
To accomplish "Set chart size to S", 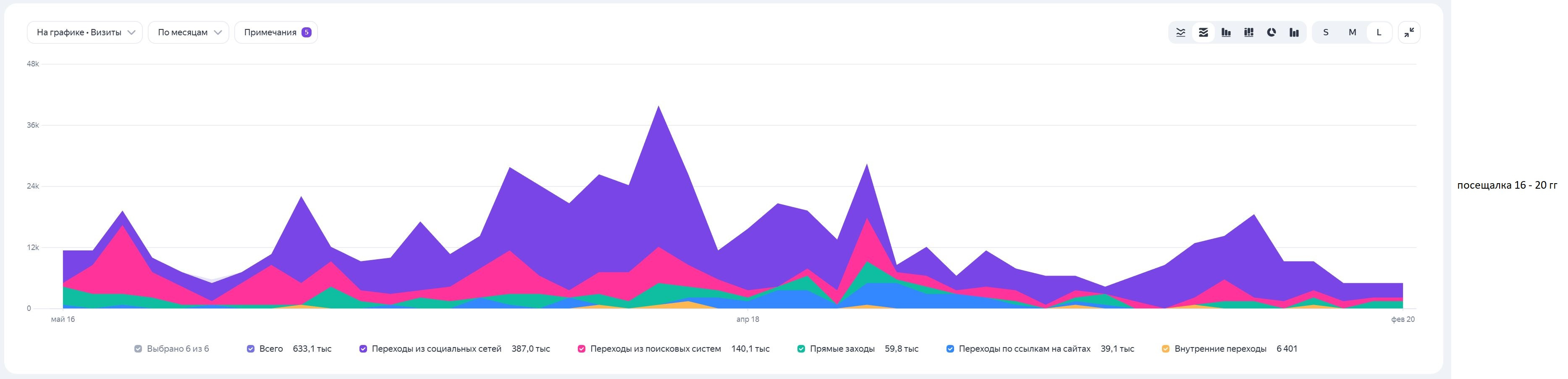I will coord(1326,33).
